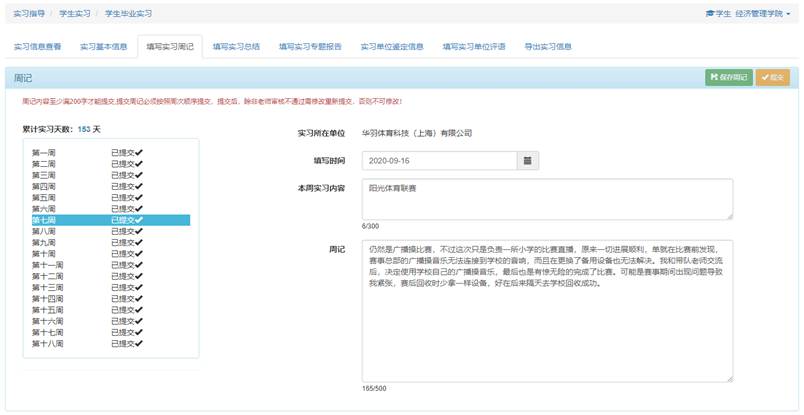Switch to the 实习信息查看 tab
The height and width of the screenshot is (415, 804).
37,47
